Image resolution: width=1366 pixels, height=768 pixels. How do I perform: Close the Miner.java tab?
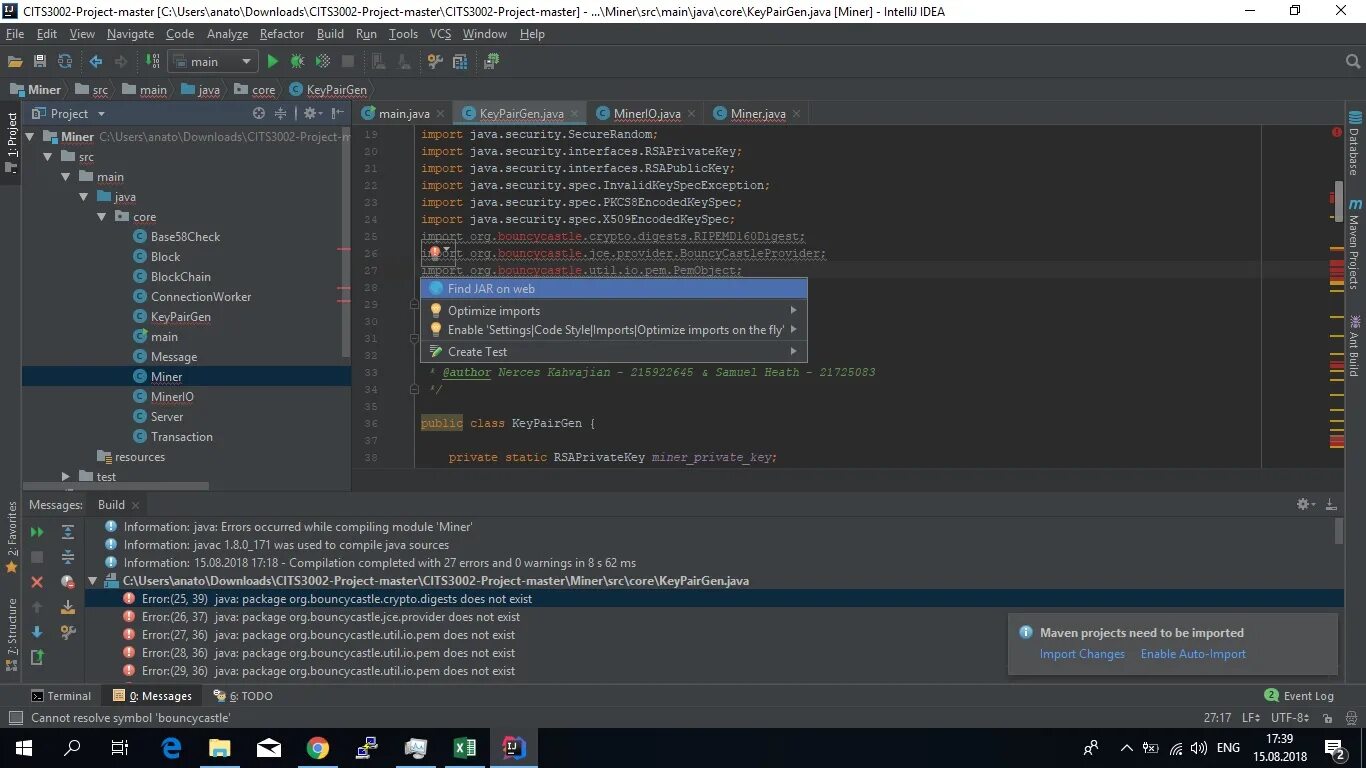pyautogui.click(x=797, y=114)
